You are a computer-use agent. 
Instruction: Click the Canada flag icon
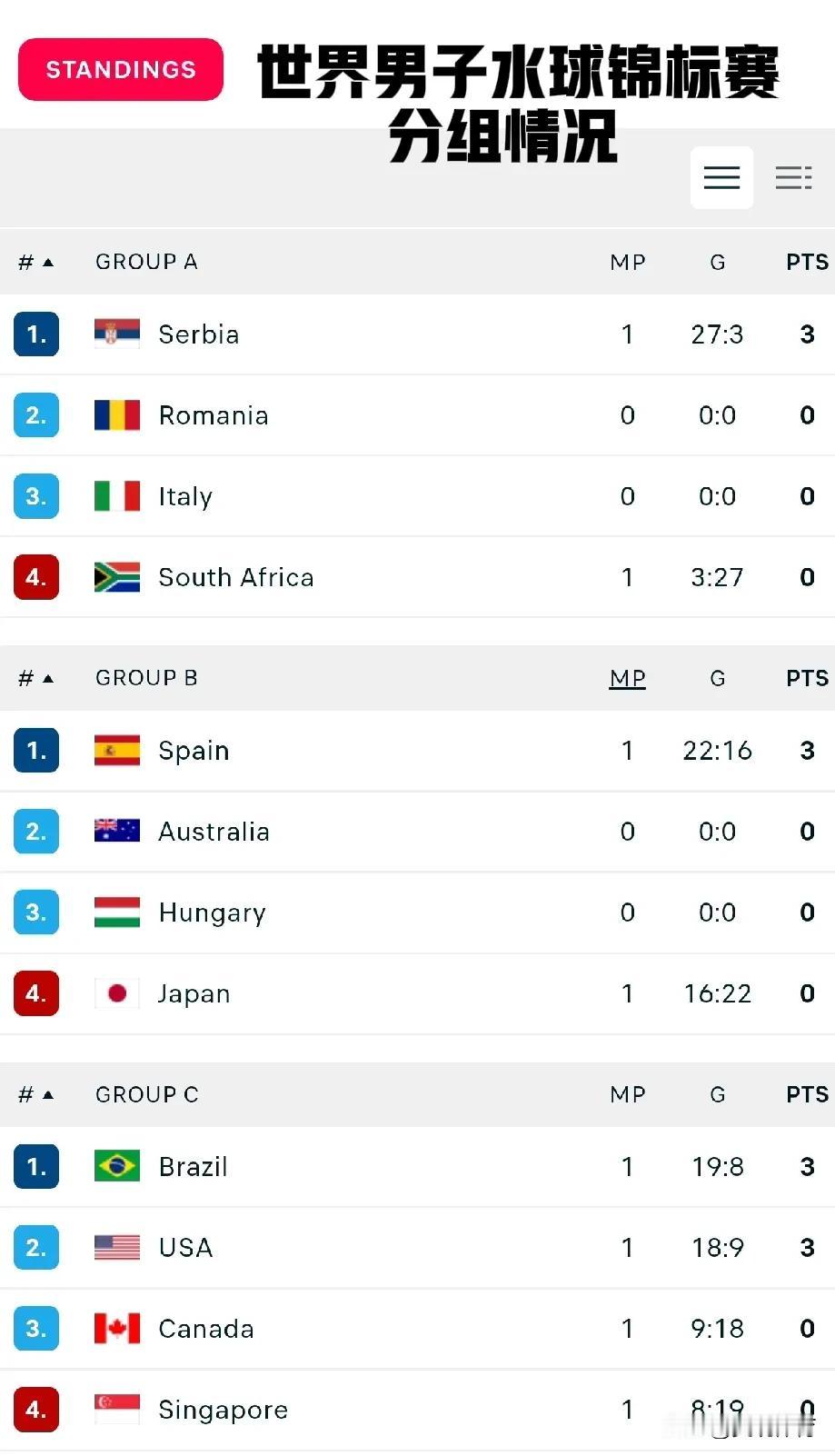pos(117,1328)
